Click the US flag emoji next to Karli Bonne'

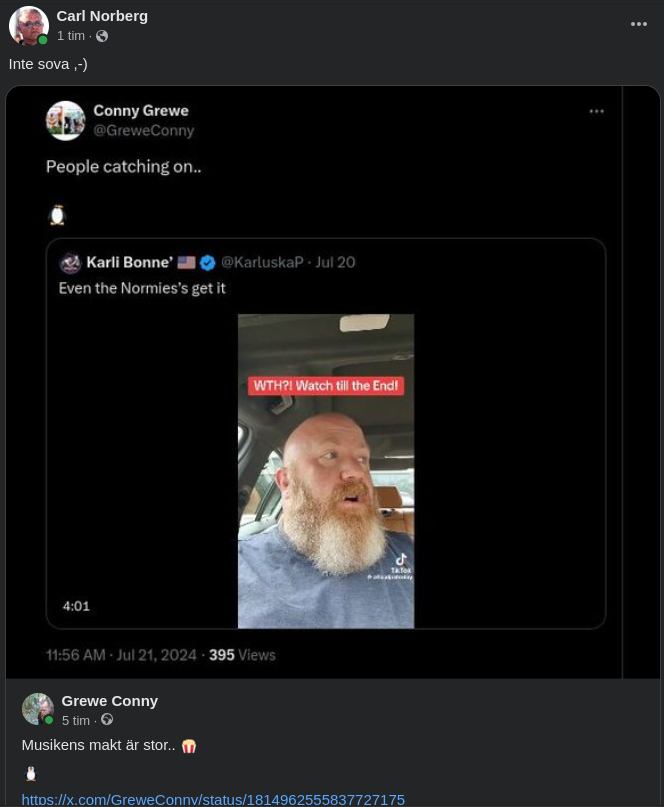[x=186, y=263]
